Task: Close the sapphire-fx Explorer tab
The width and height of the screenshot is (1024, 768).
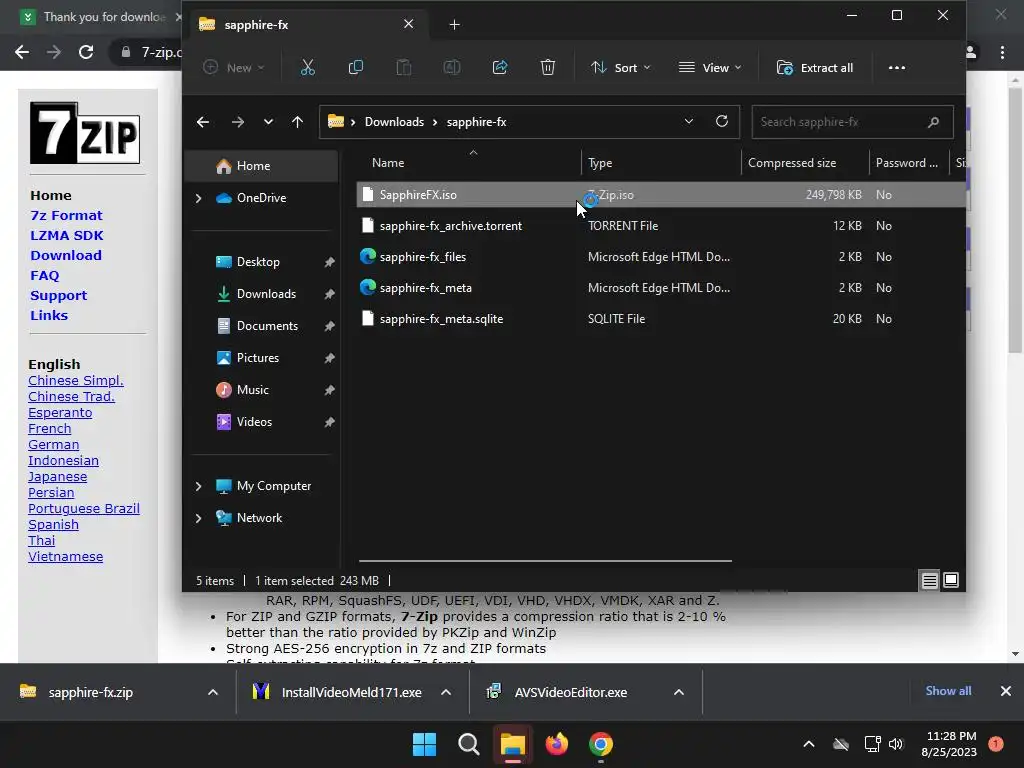Action: [x=408, y=24]
